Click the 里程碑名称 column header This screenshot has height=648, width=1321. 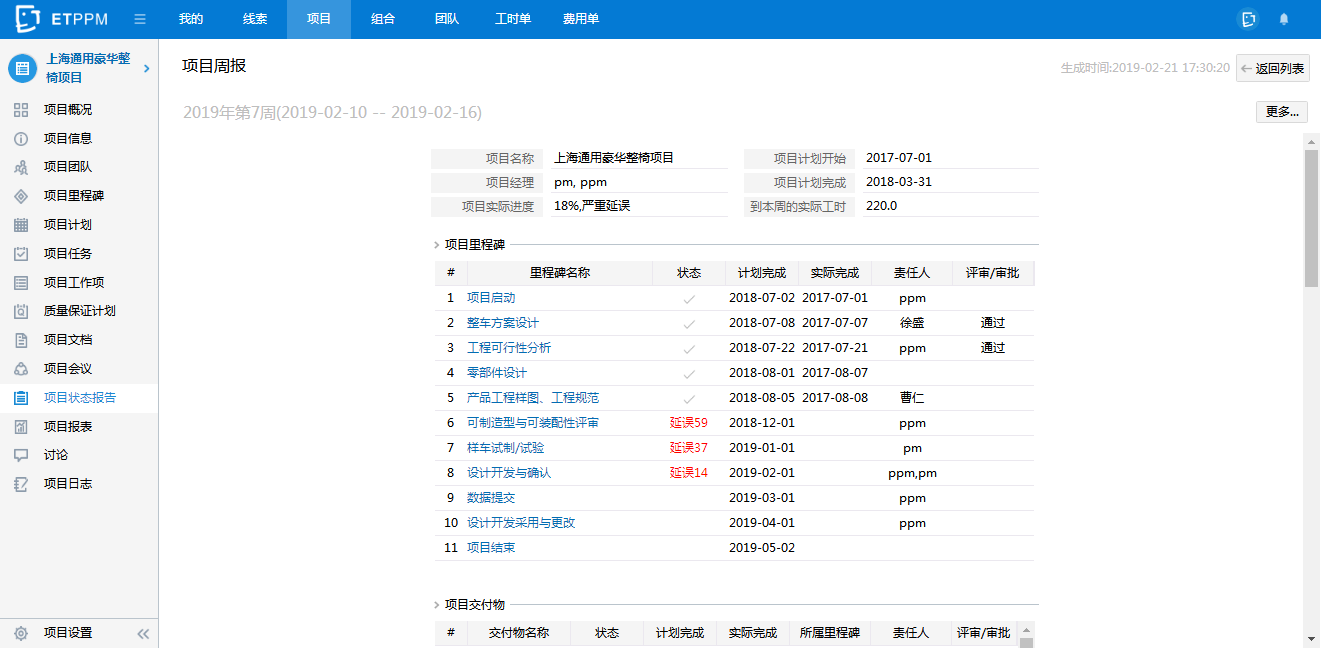pyautogui.click(x=559, y=273)
